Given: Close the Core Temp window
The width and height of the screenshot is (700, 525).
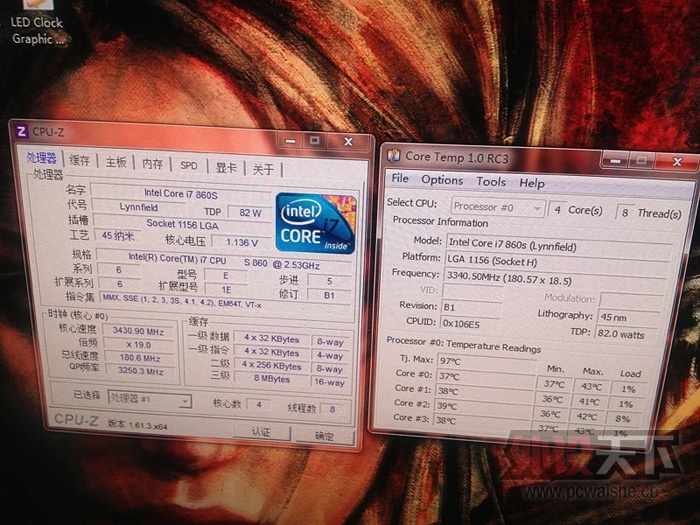Looking at the screenshot, I should tap(677, 162).
